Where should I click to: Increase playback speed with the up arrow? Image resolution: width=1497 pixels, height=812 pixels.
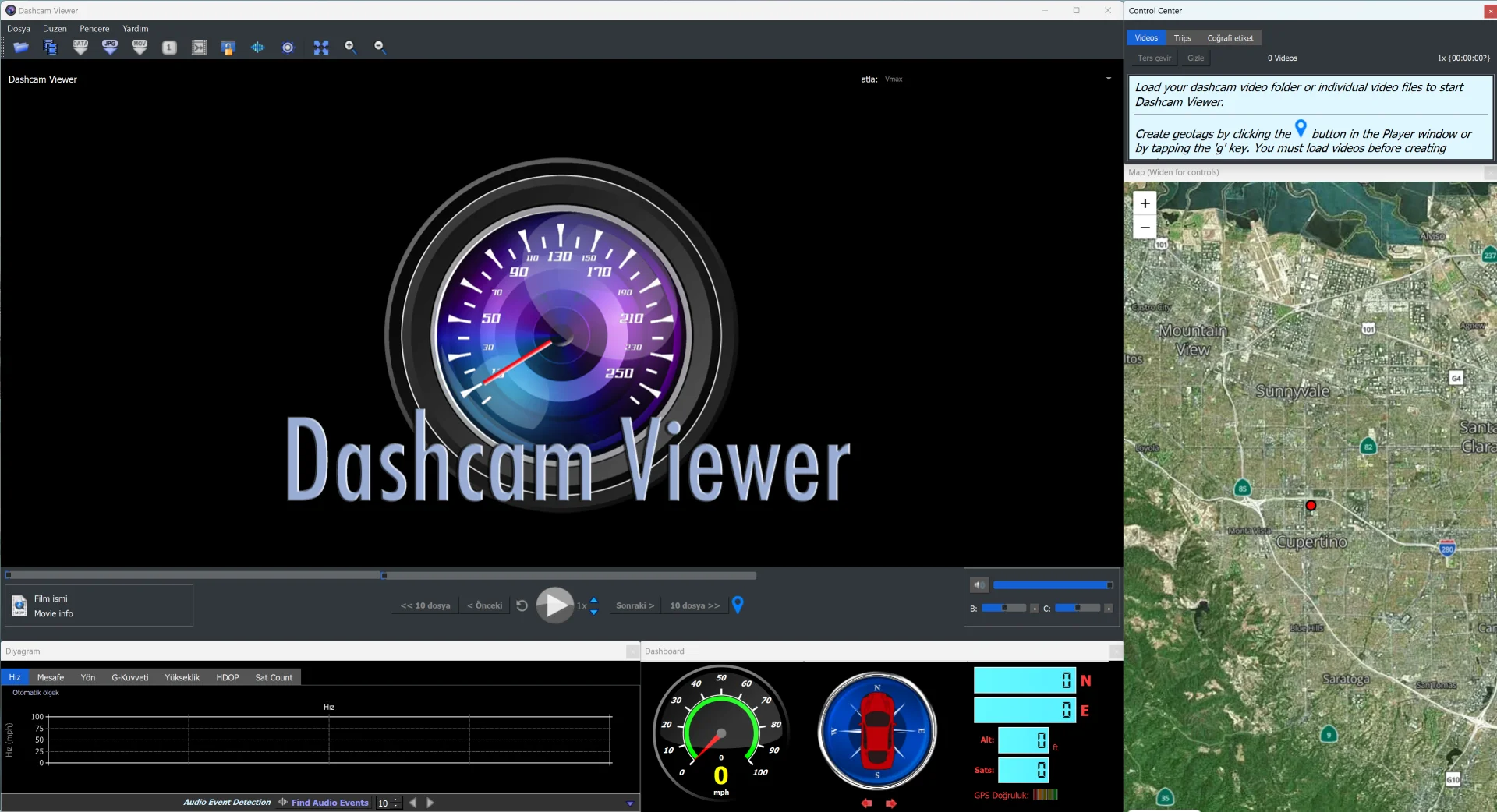(594, 599)
